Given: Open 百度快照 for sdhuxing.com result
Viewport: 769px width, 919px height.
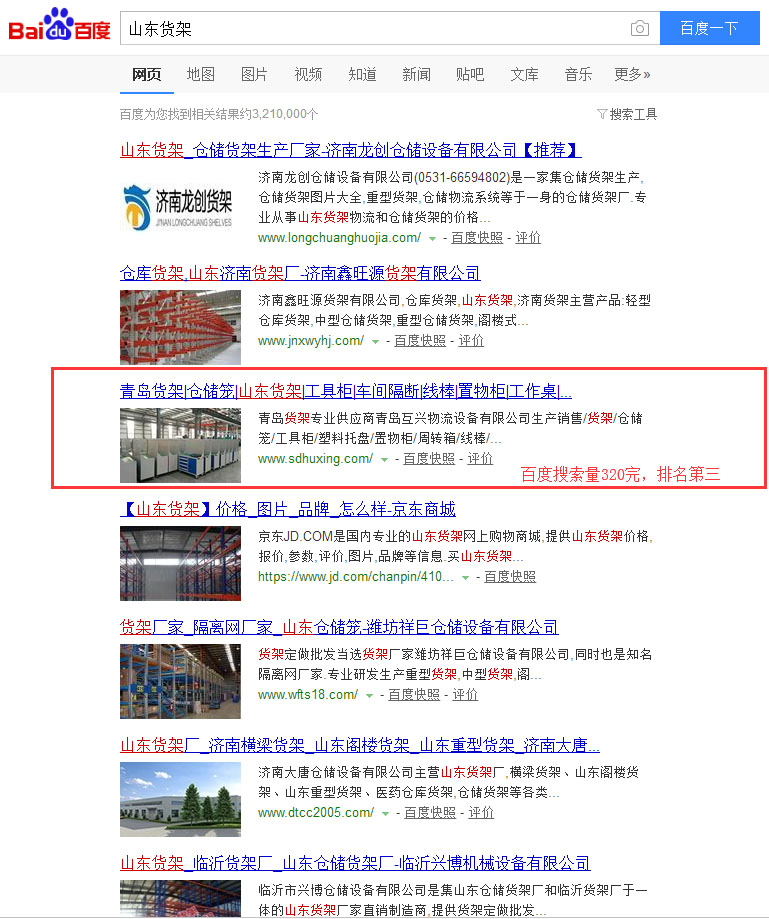Looking at the screenshot, I should click(429, 458).
